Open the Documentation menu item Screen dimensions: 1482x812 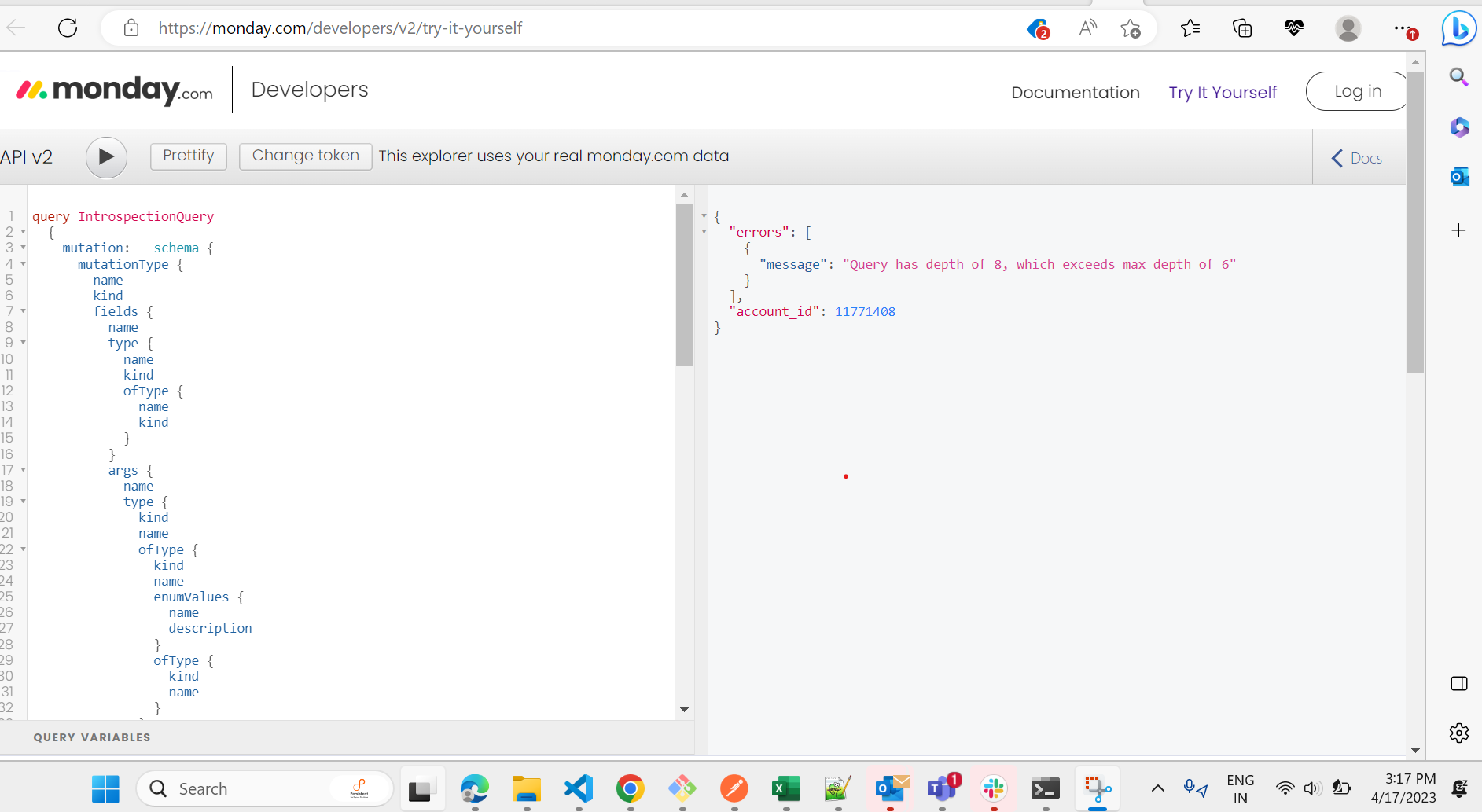[x=1076, y=92]
